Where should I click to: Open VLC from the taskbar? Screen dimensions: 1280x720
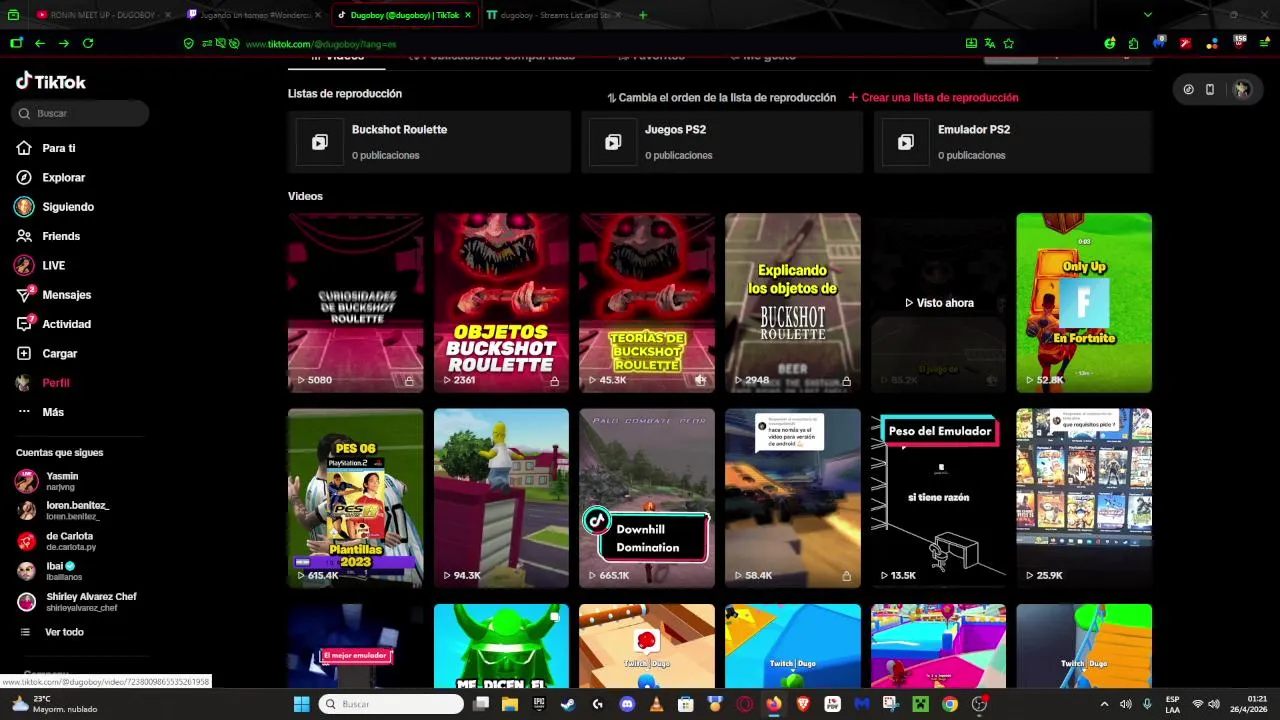pos(656,704)
